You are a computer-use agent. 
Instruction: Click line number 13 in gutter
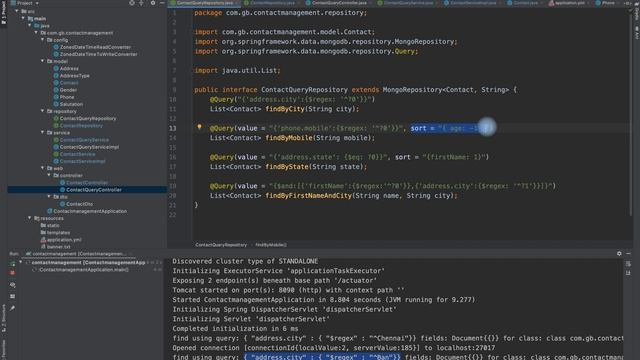coord(173,128)
